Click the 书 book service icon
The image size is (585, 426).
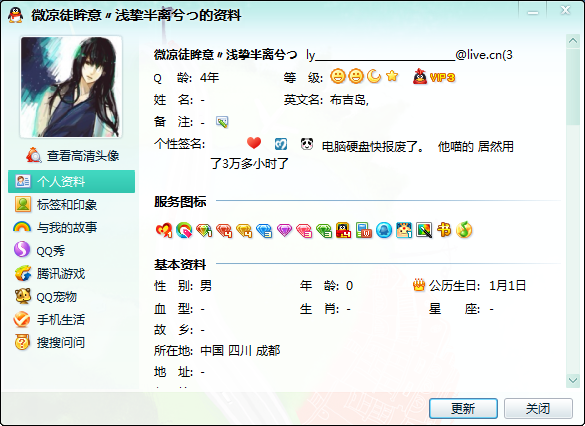click(444, 230)
